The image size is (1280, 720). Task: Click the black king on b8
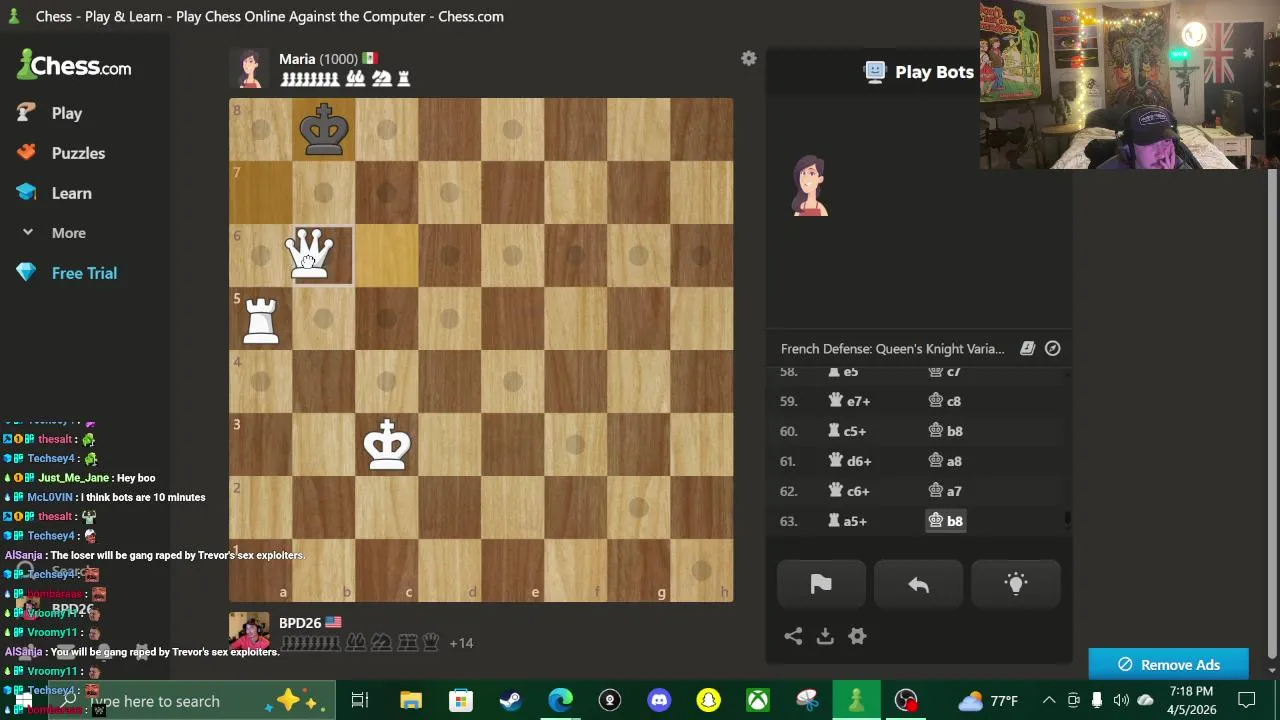[324, 129]
